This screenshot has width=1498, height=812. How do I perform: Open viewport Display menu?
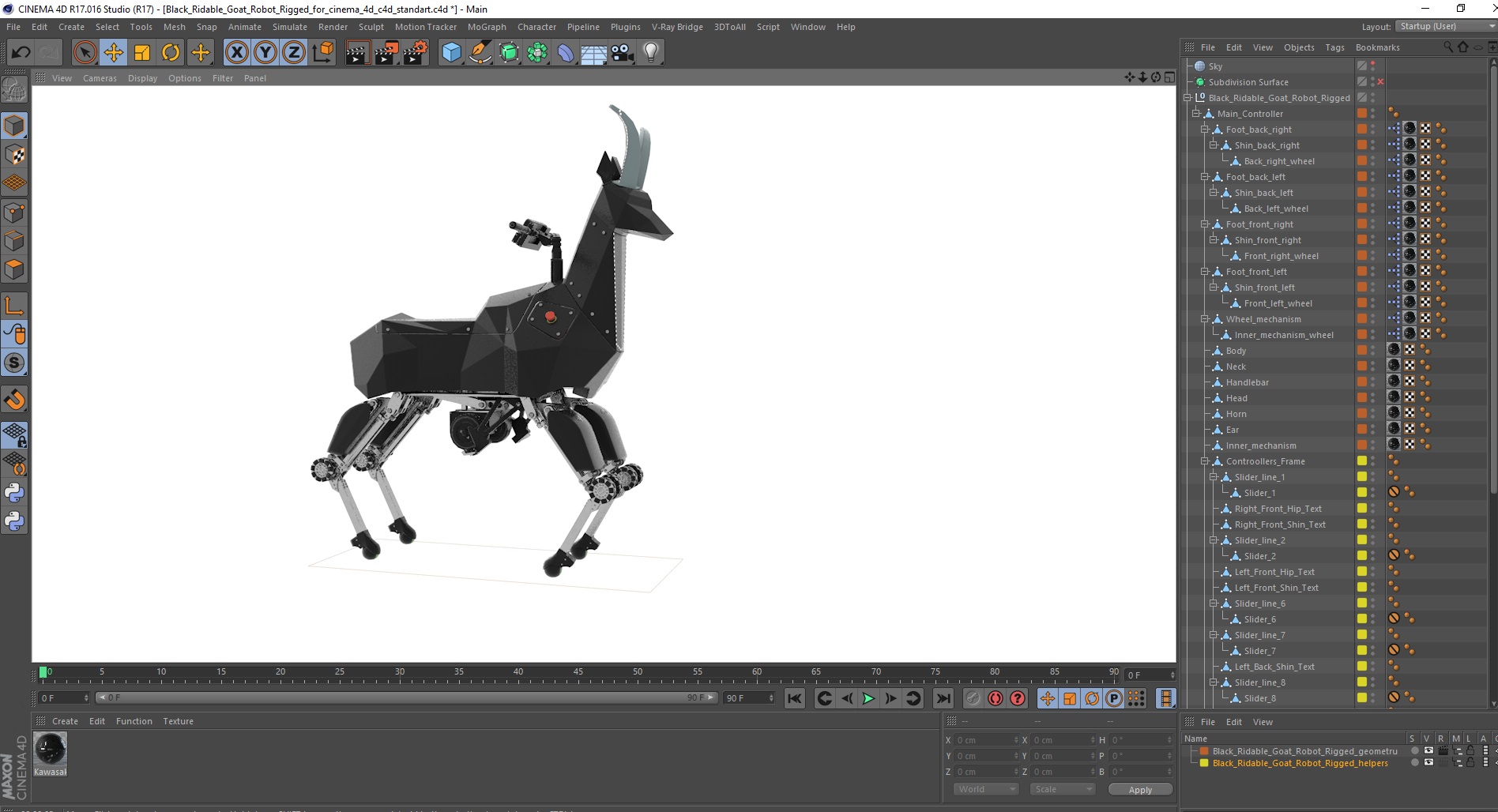point(142,78)
